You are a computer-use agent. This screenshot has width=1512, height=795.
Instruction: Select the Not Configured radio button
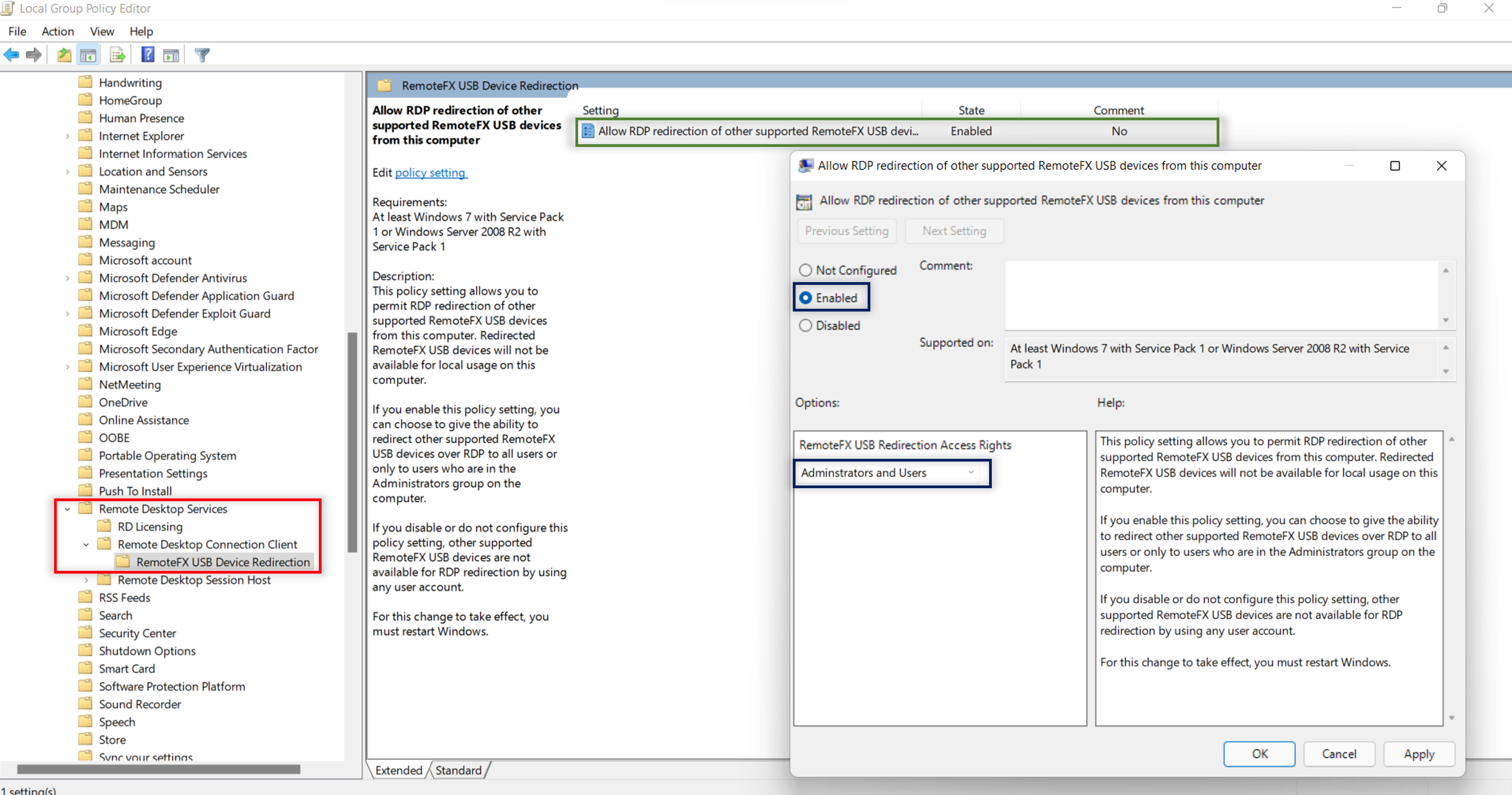(805, 270)
